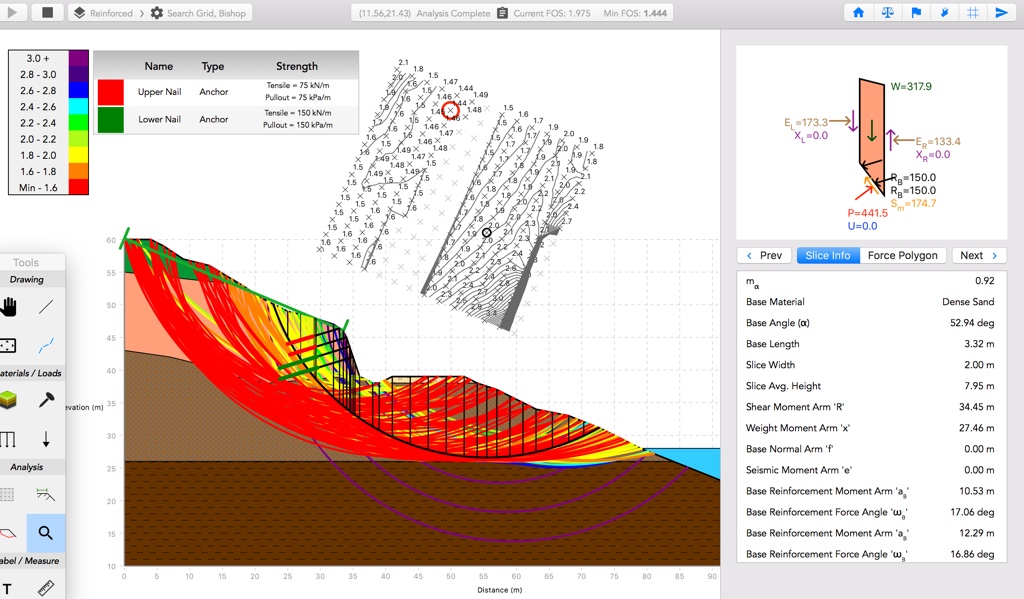This screenshot has width=1024, height=599.
Task: Toggle the grid hash icon
Action: tap(972, 12)
